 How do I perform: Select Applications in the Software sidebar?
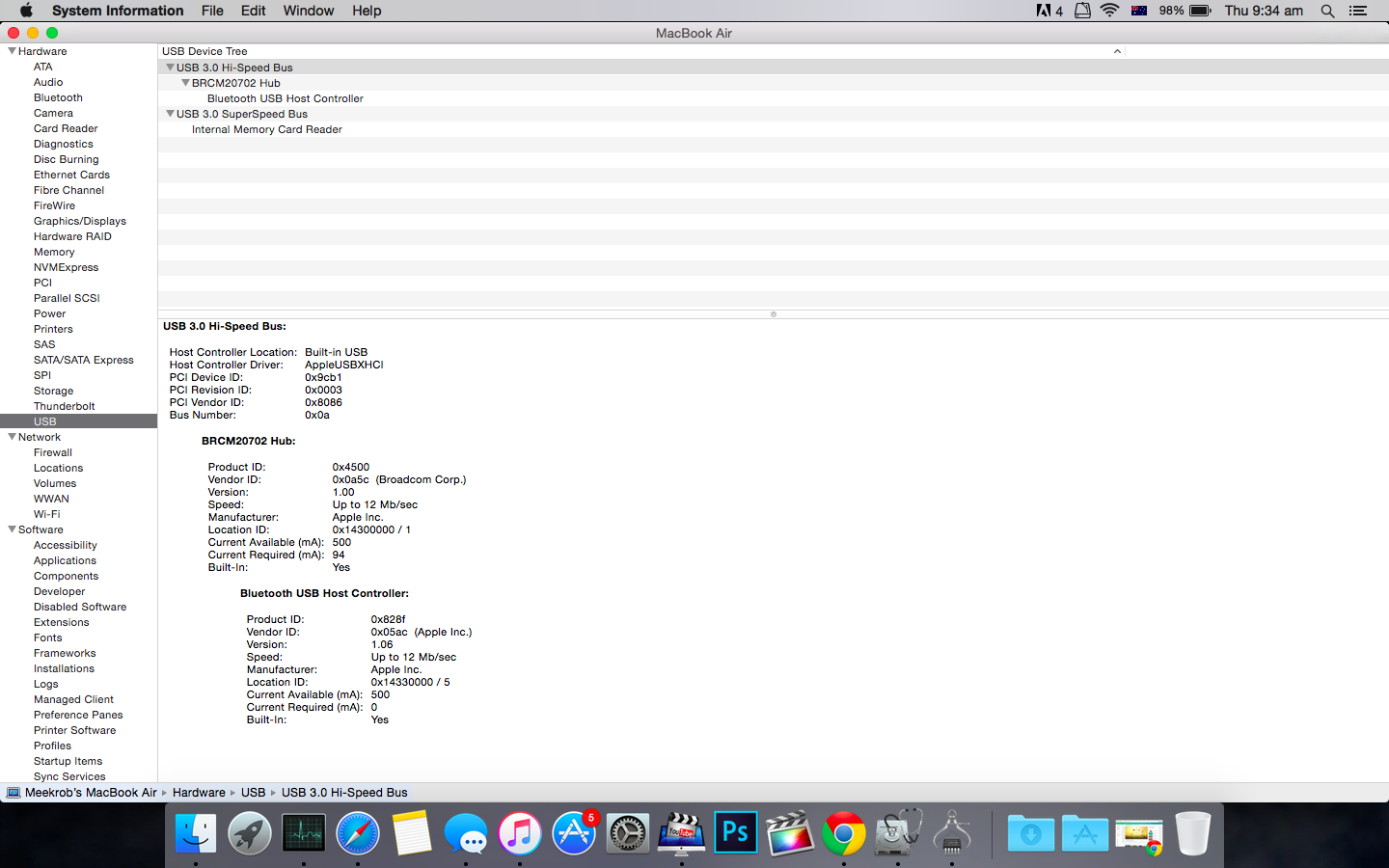click(x=65, y=560)
